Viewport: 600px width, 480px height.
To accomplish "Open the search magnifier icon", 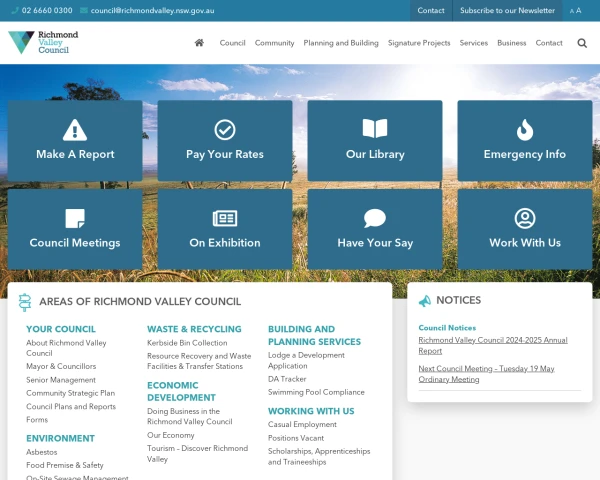I will point(582,43).
